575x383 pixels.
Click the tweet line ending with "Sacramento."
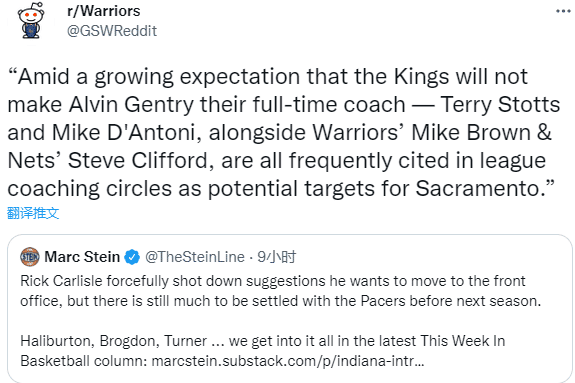tap(281, 189)
